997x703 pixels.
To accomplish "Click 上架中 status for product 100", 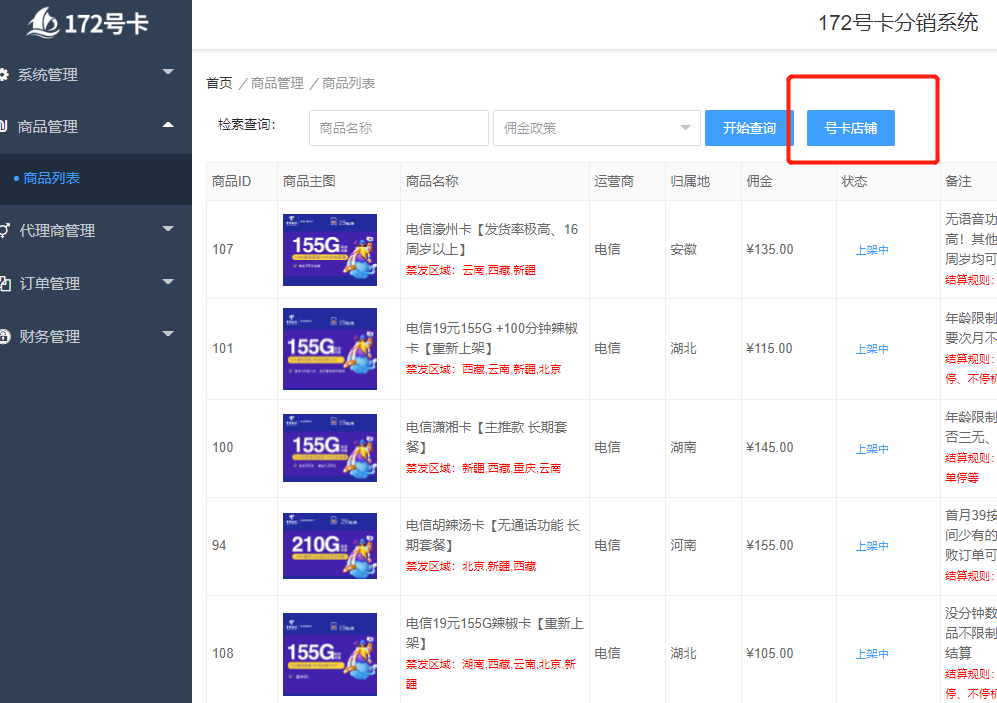I will pyautogui.click(x=872, y=449).
